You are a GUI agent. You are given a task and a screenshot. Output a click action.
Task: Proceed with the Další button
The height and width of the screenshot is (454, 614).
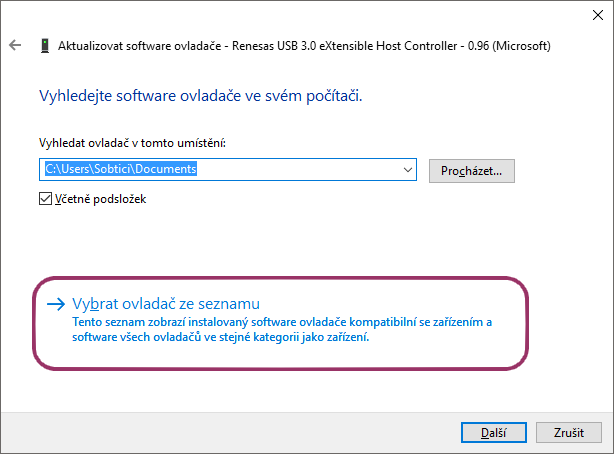[485, 432]
